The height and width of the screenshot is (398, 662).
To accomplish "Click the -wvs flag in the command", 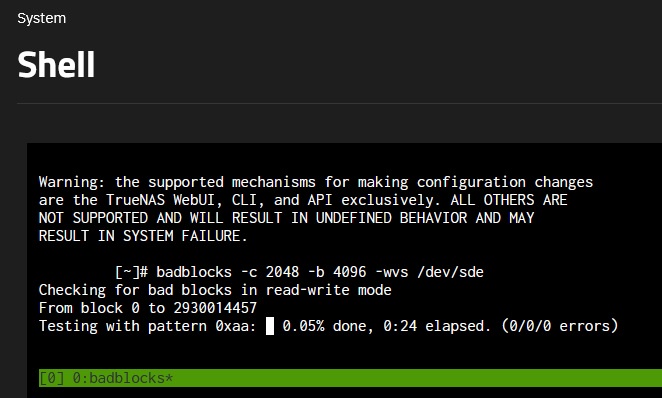I will coord(391,272).
